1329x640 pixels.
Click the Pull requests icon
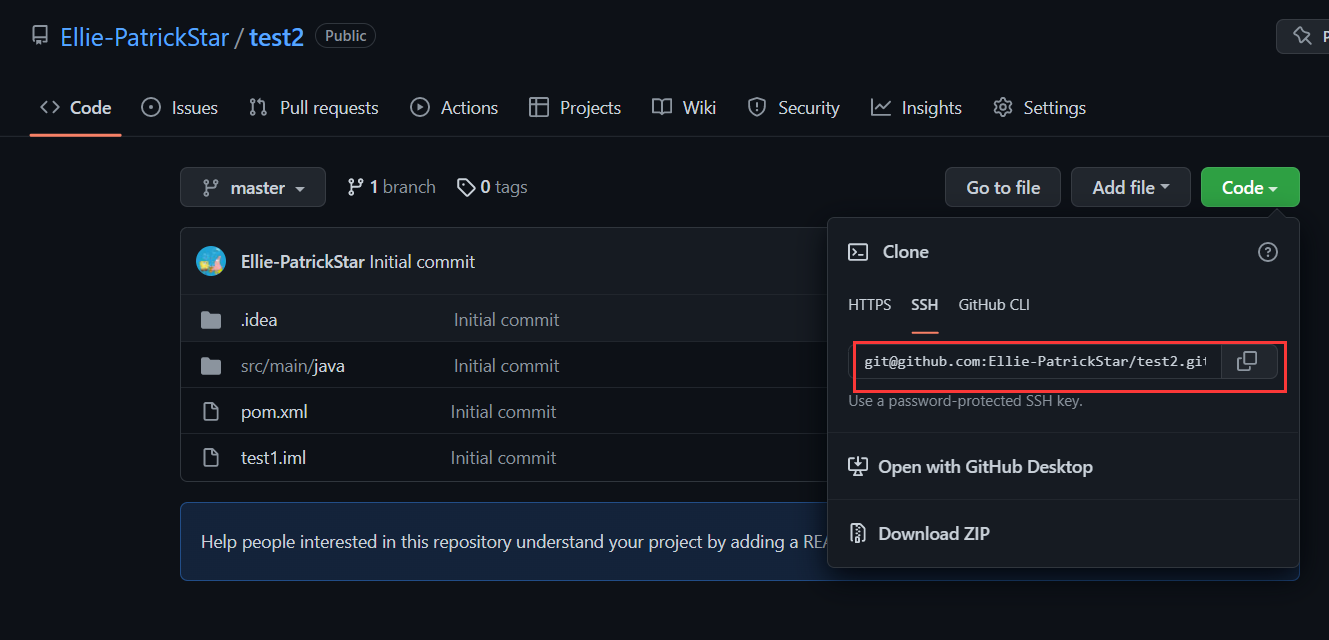tap(258, 107)
